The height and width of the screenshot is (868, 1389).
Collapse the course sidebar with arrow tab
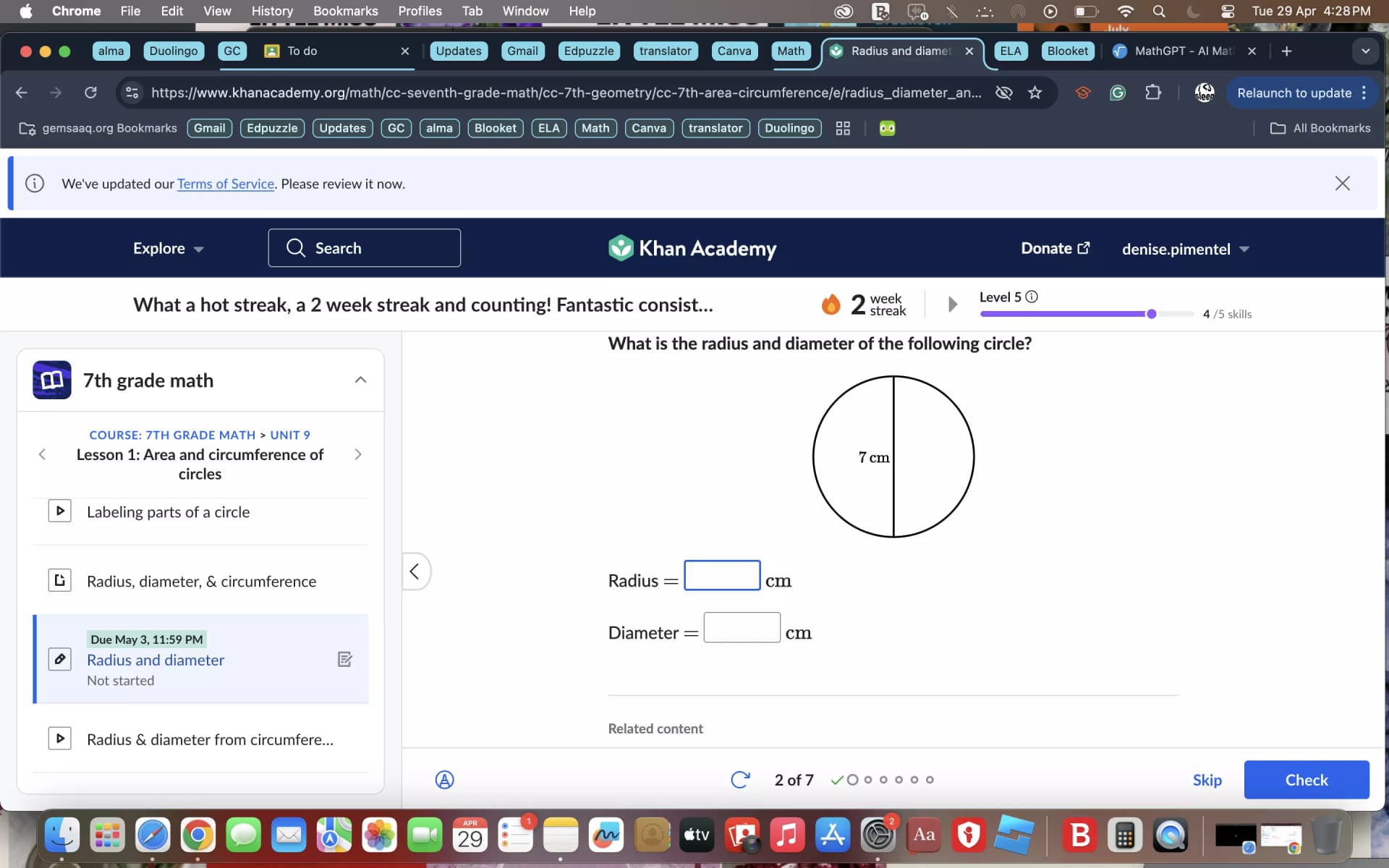415,571
